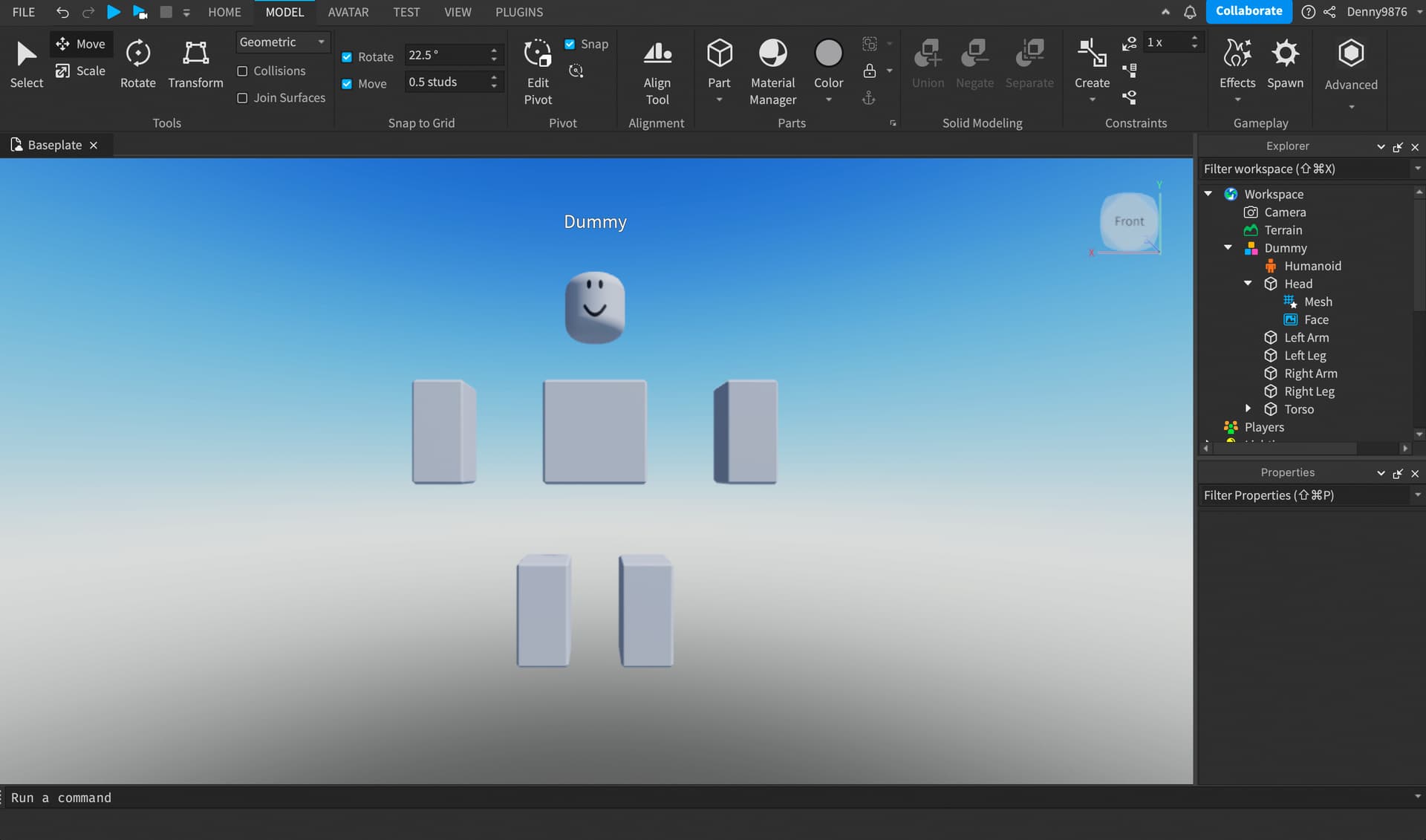
Task: Collapse the Workspace tree node
Action: (x=1208, y=194)
